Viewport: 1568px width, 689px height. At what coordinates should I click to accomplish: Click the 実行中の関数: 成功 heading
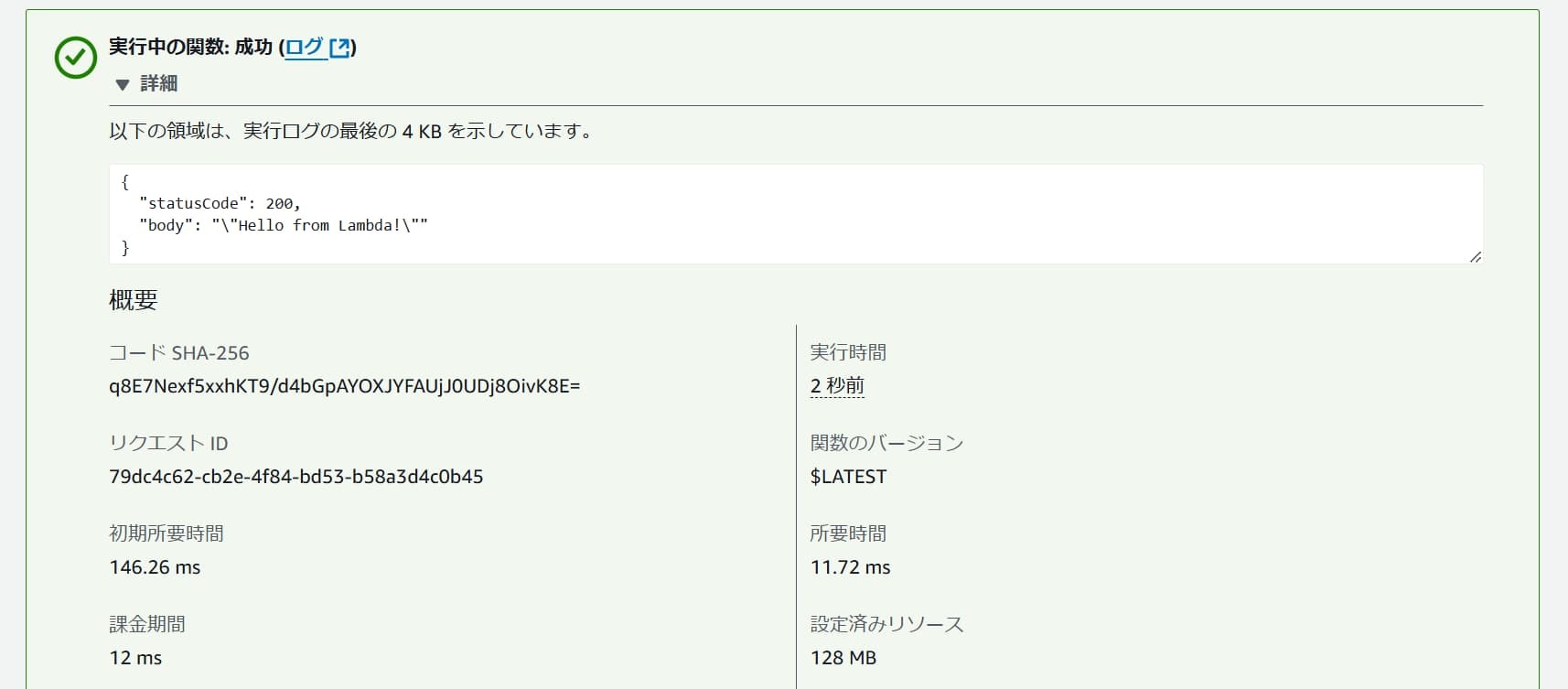[190, 48]
